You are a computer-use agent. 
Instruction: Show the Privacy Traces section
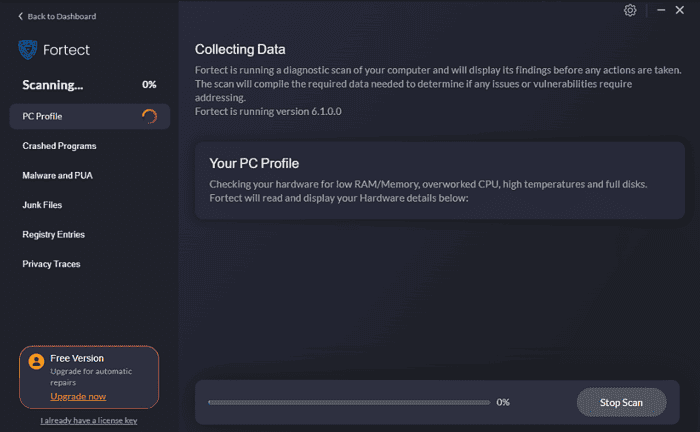(x=51, y=264)
